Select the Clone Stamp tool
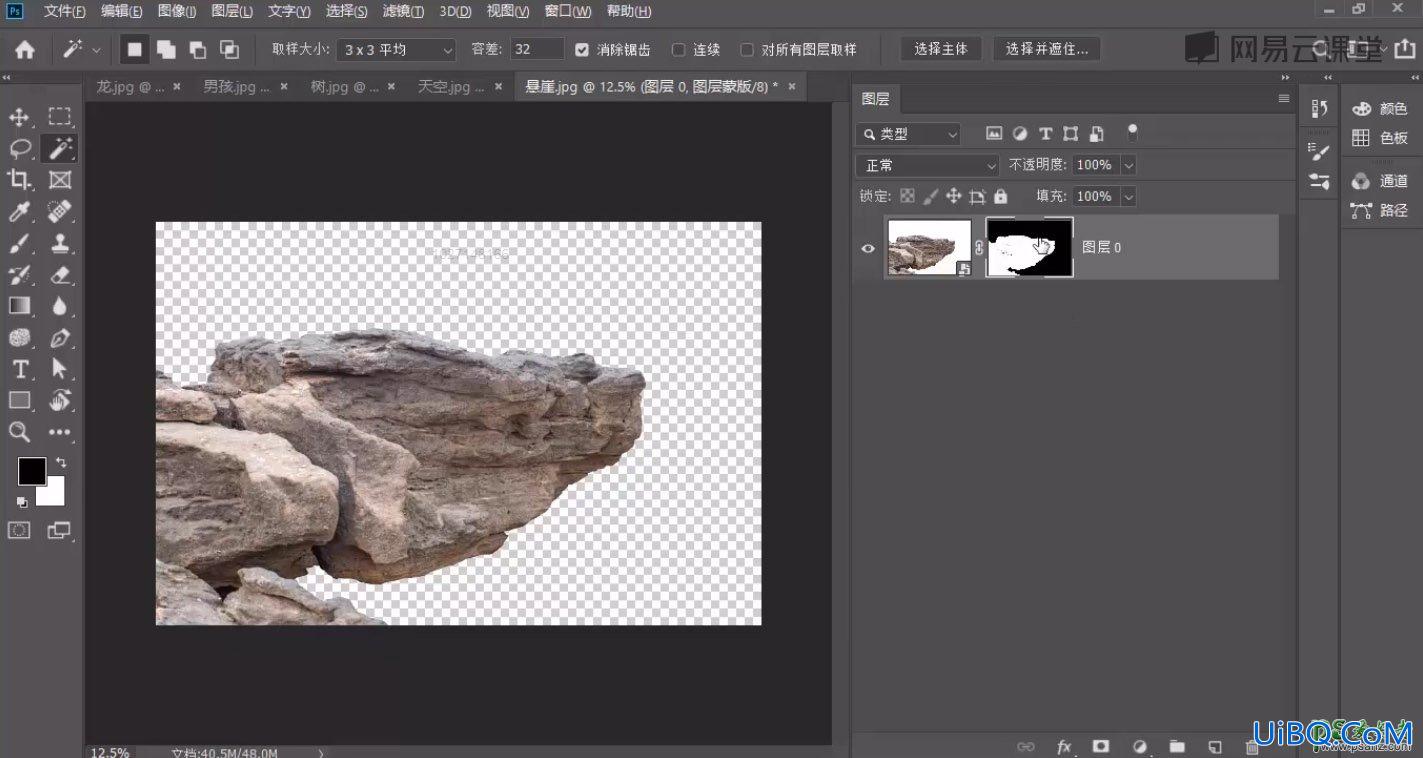This screenshot has width=1423, height=758. pyautogui.click(x=60, y=243)
